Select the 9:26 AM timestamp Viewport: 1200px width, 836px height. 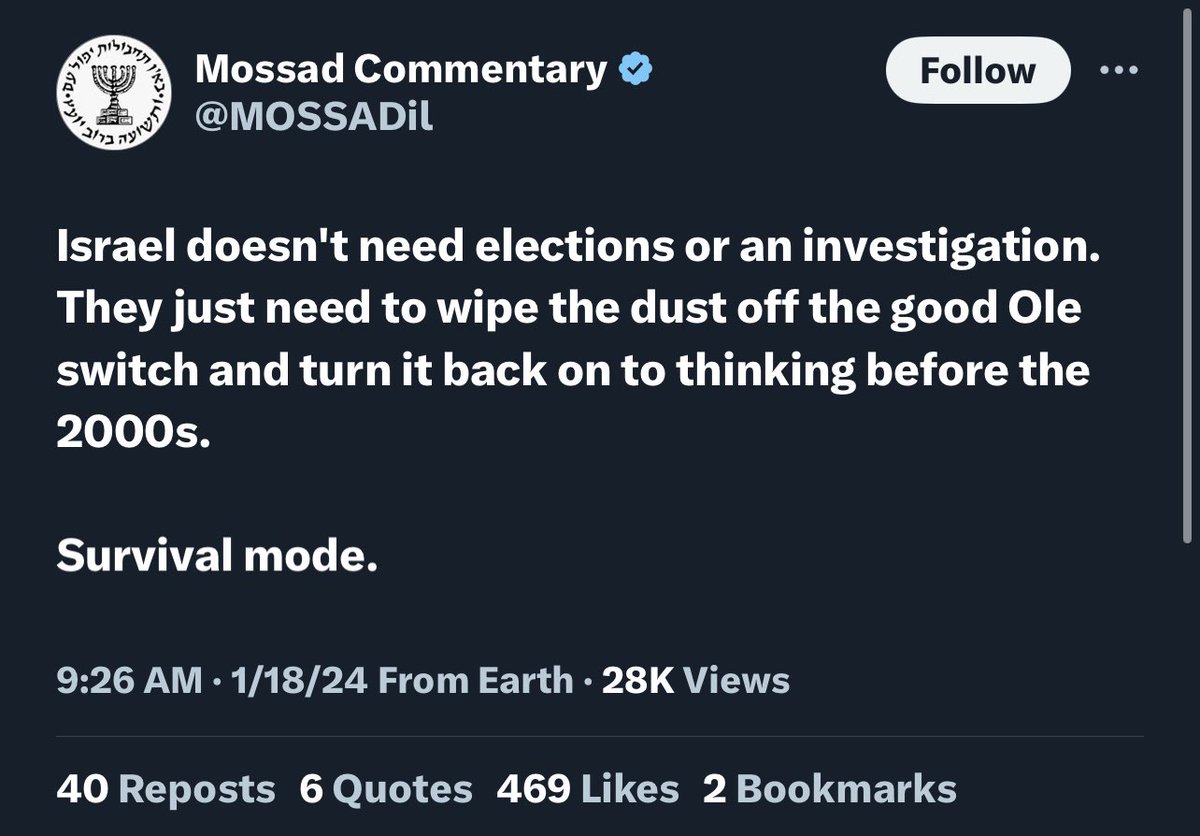tap(129, 681)
